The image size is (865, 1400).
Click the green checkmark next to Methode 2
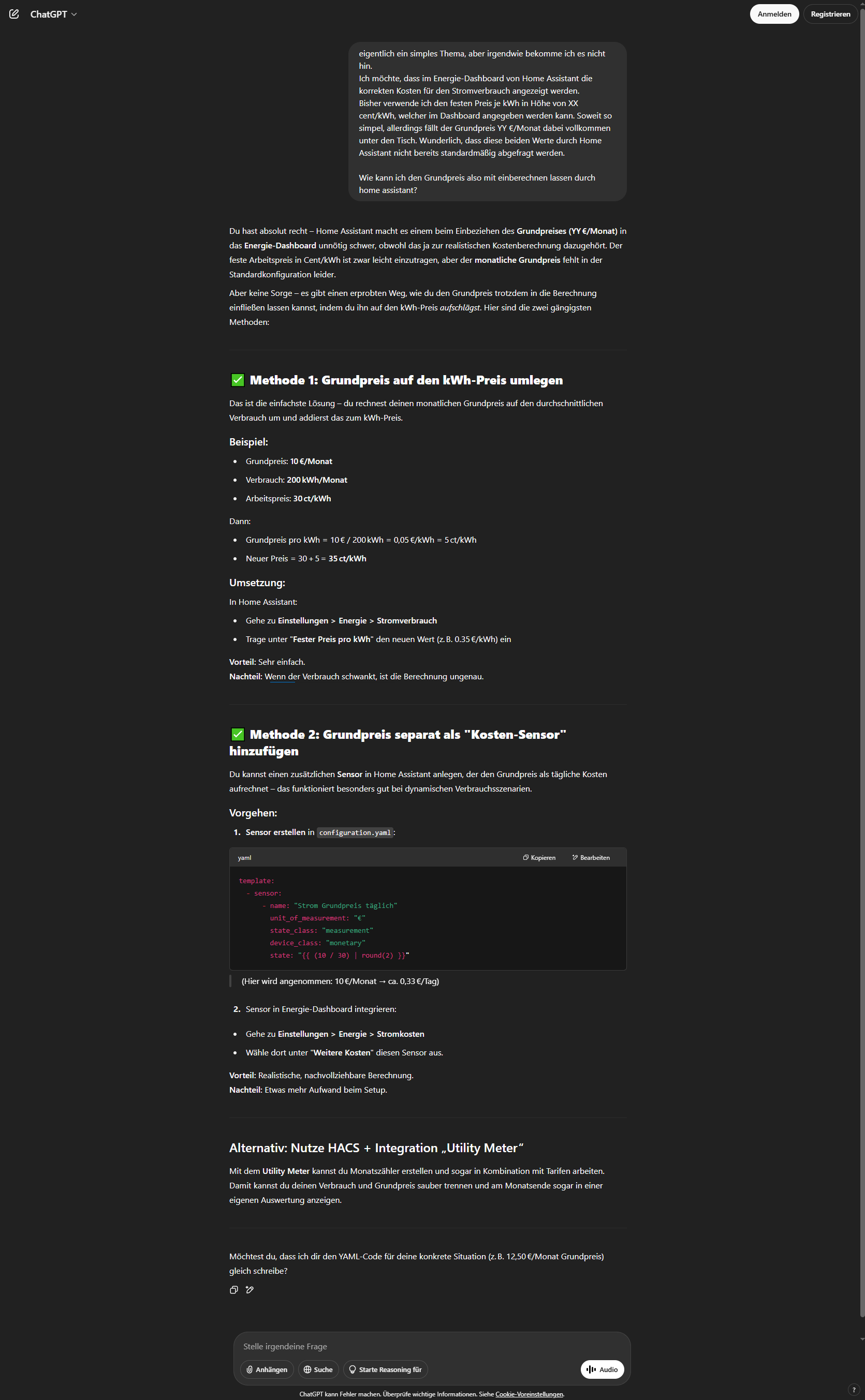pyautogui.click(x=238, y=735)
